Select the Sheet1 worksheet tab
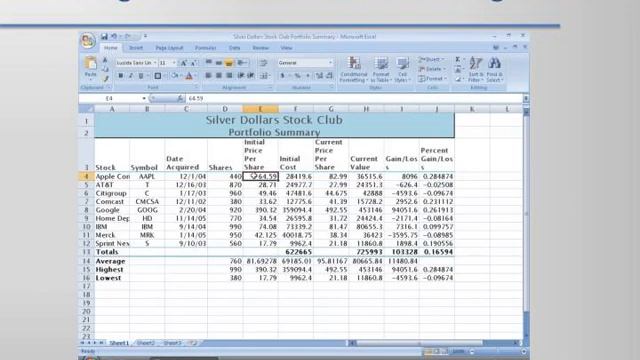The image size is (640, 360). (x=119, y=343)
